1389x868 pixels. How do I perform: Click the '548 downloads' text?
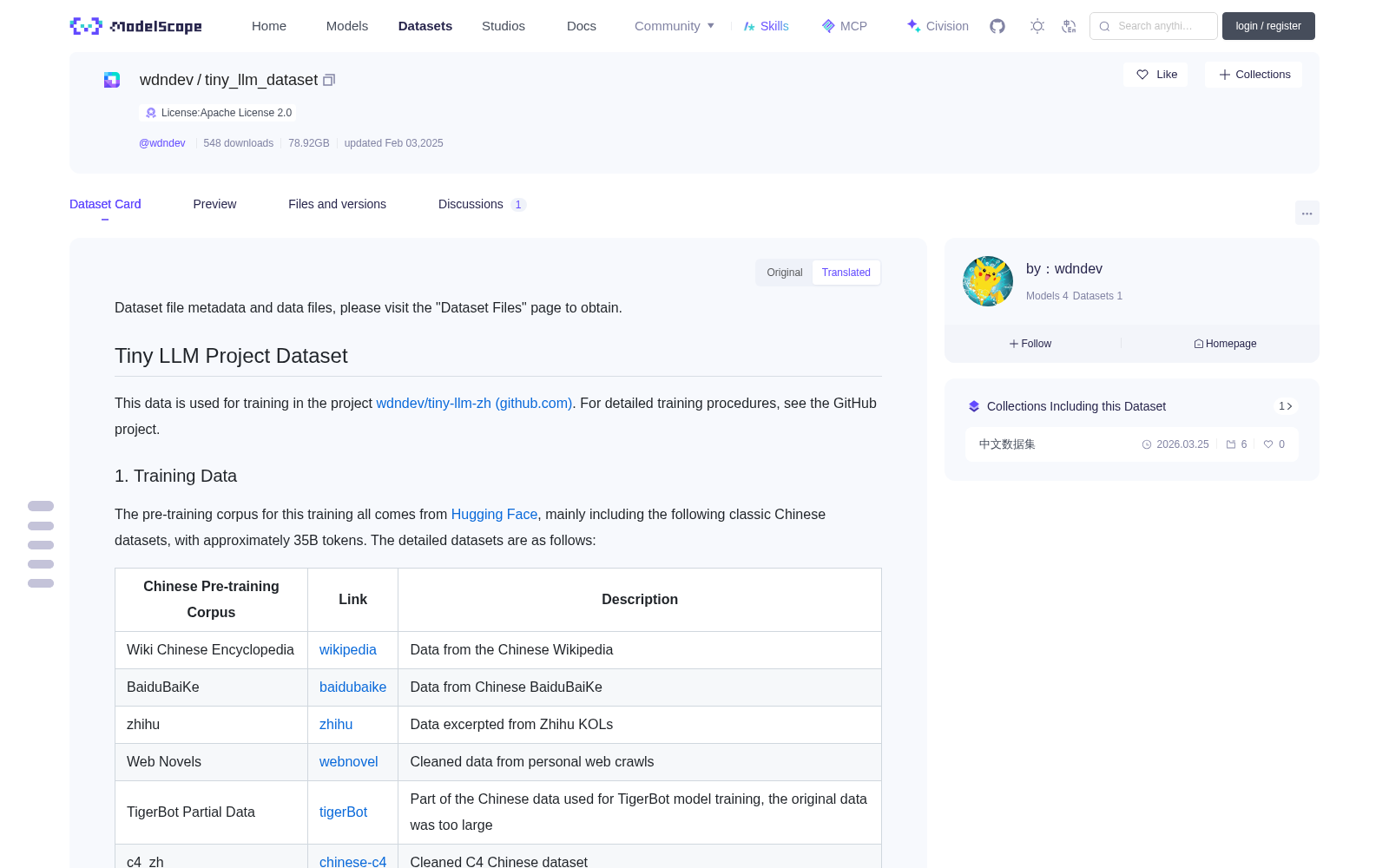click(x=239, y=143)
